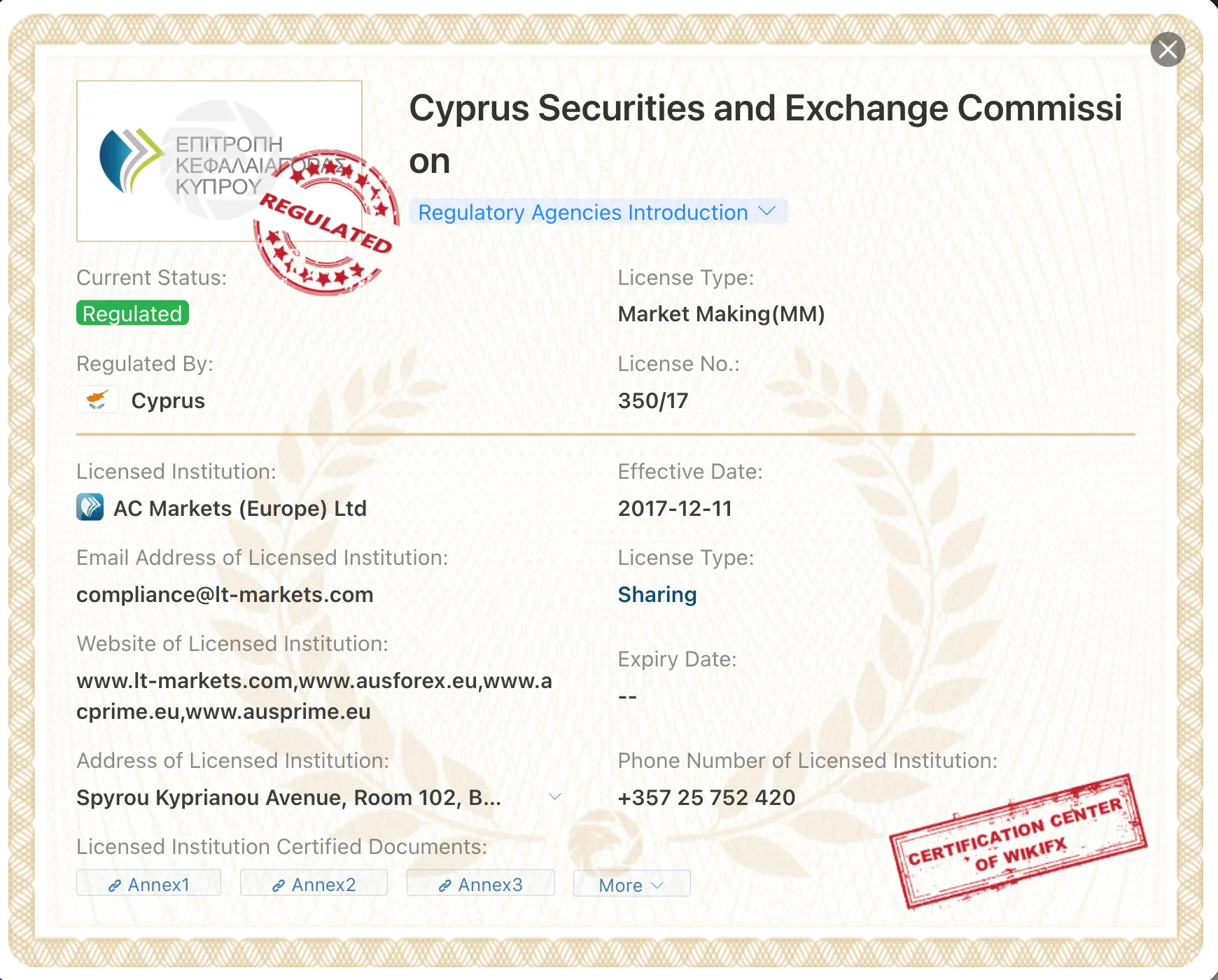Click the Cyprus country name
Viewport: 1218px width, 980px height.
tap(168, 400)
